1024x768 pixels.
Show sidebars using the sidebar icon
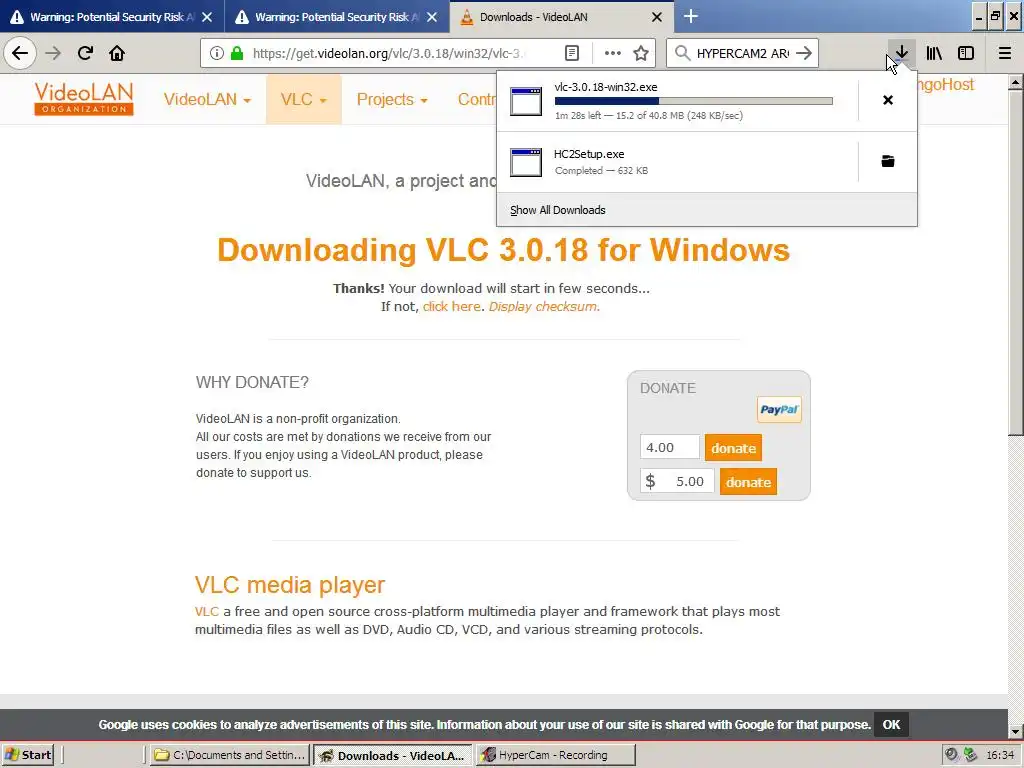tap(966, 53)
